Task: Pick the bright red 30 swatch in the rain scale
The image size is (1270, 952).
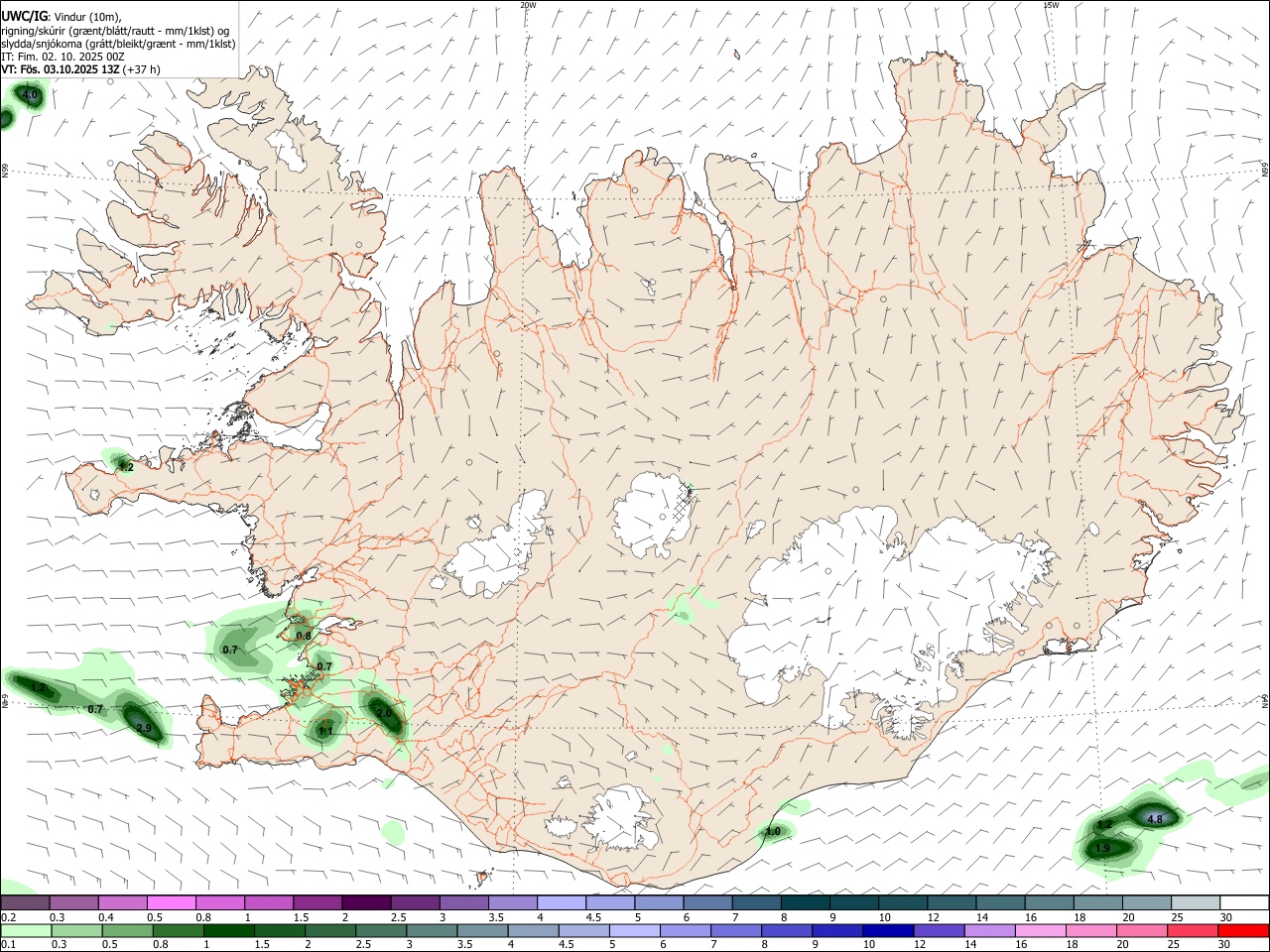Action: (1242, 930)
